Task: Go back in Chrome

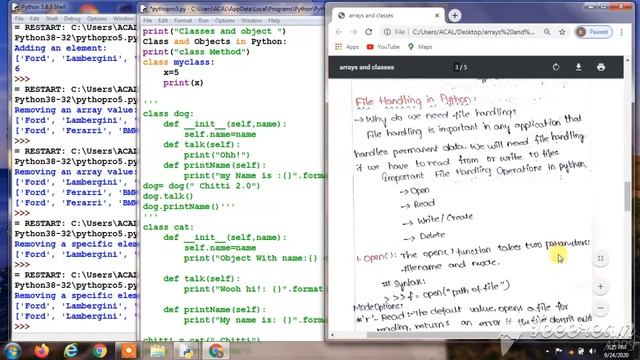Action: (339, 32)
